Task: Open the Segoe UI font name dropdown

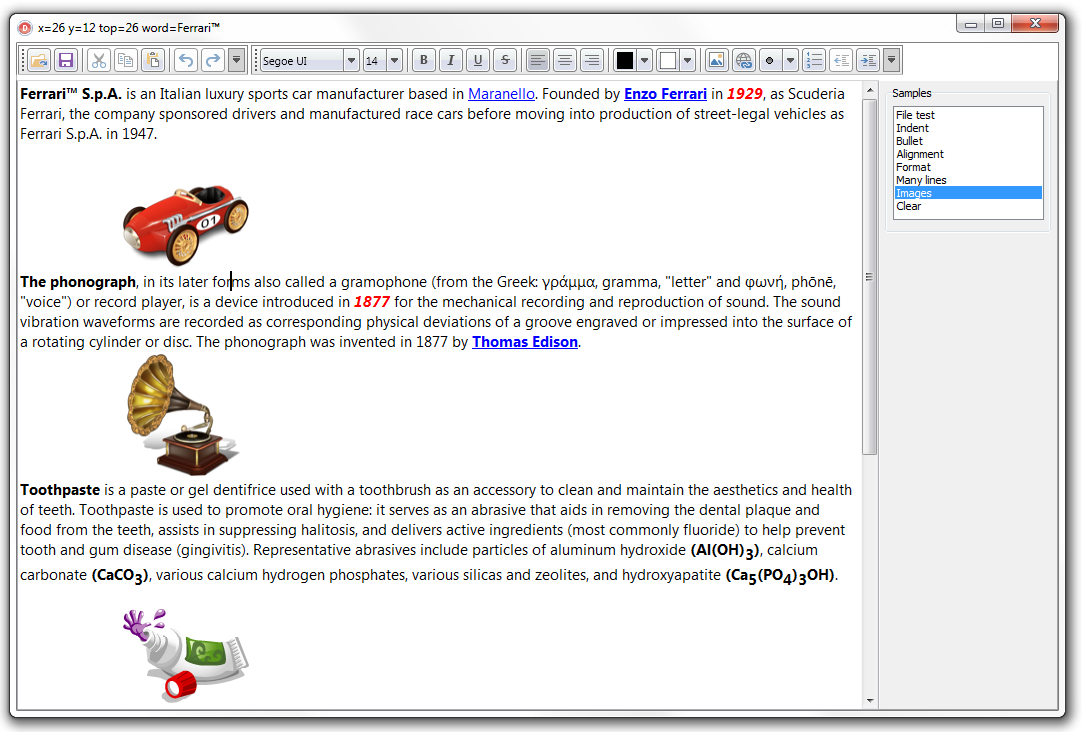Action: click(x=351, y=61)
